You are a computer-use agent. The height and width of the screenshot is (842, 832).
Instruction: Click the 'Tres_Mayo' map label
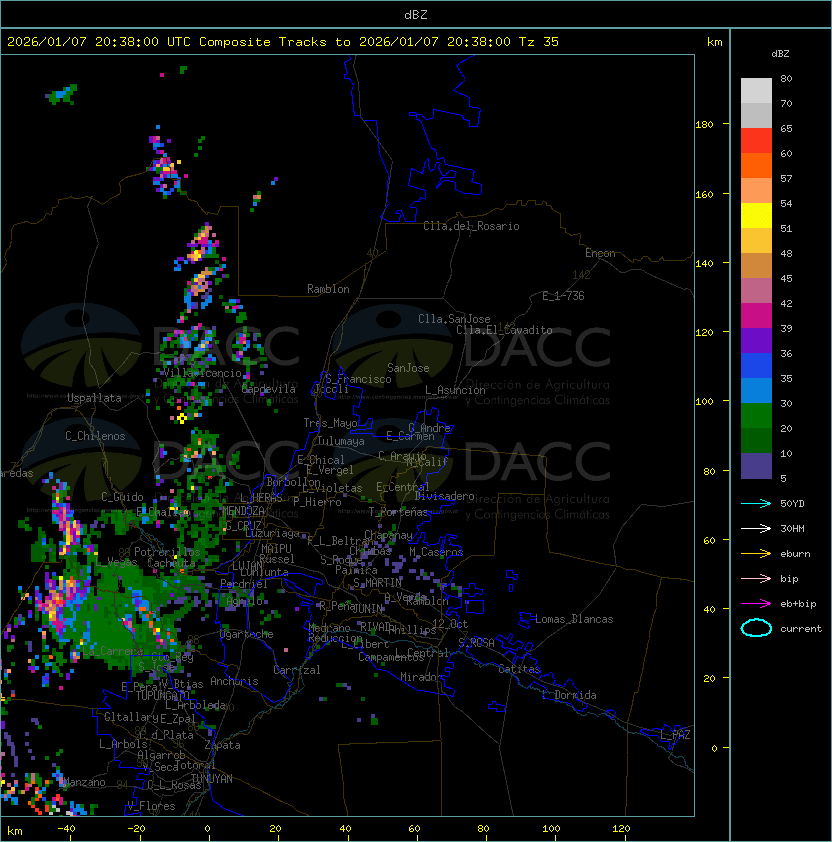point(330,423)
